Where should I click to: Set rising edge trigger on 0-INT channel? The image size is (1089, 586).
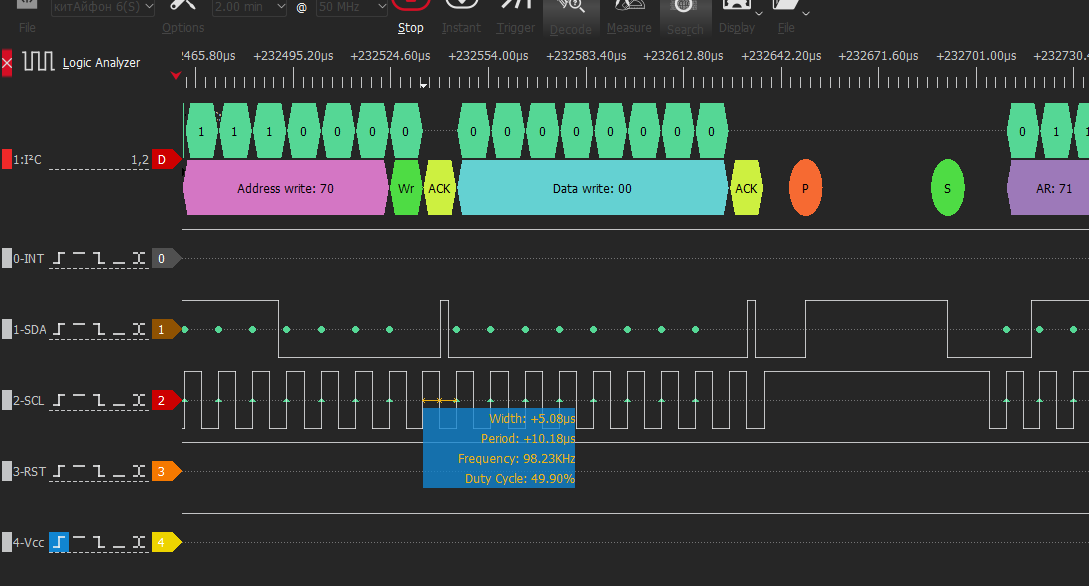point(60,258)
